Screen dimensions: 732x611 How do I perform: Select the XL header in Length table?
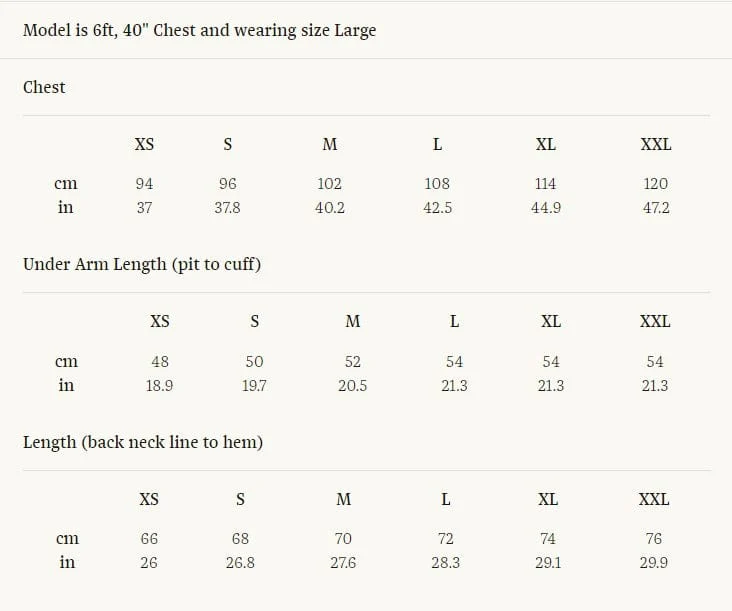pyautogui.click(x=548, y=499)
